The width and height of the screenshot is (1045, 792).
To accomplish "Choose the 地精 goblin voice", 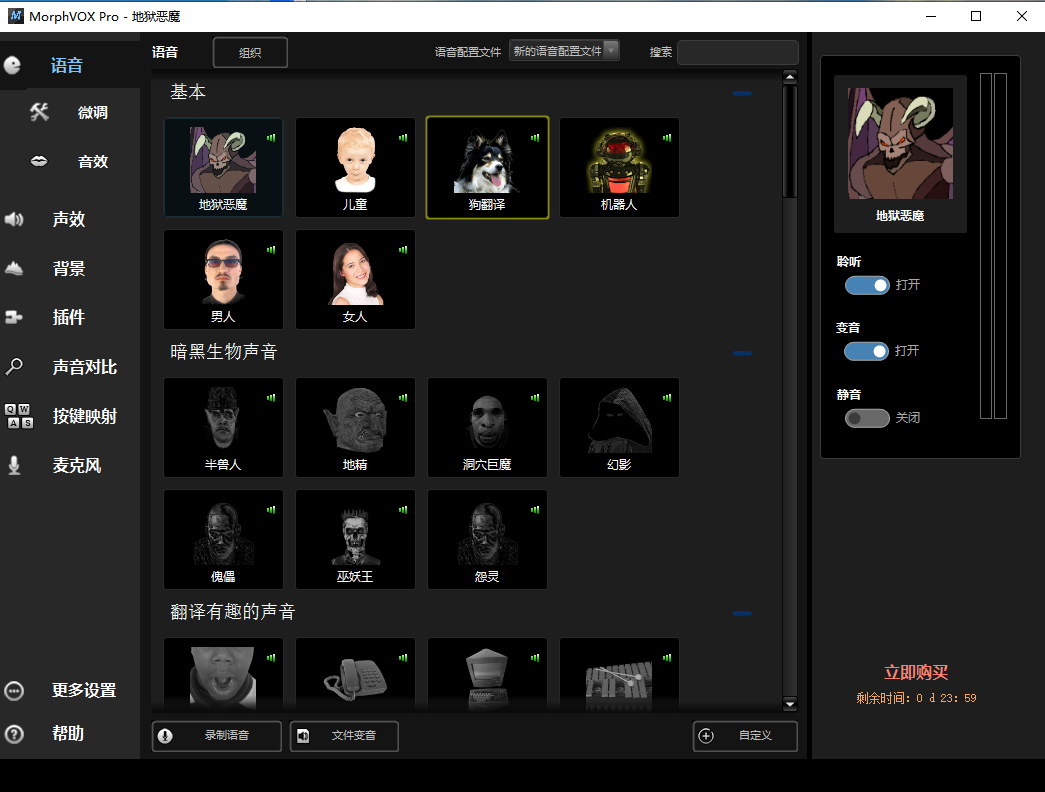I will coord(355,427).
